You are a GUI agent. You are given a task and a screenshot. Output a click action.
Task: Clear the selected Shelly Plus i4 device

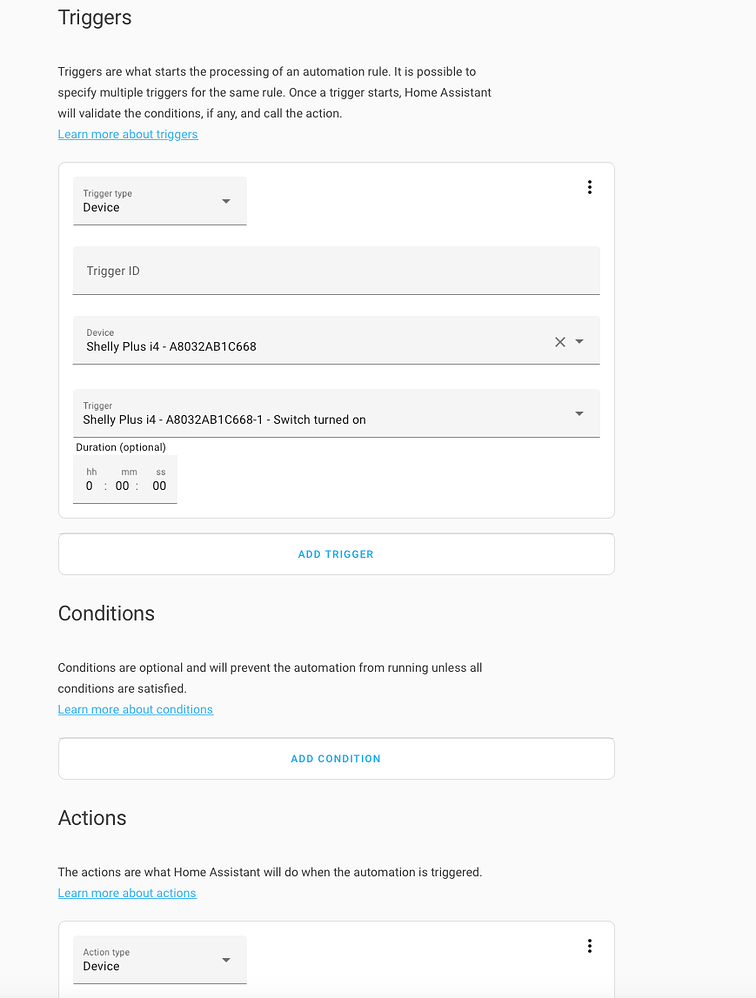click(x=560, y=341)
